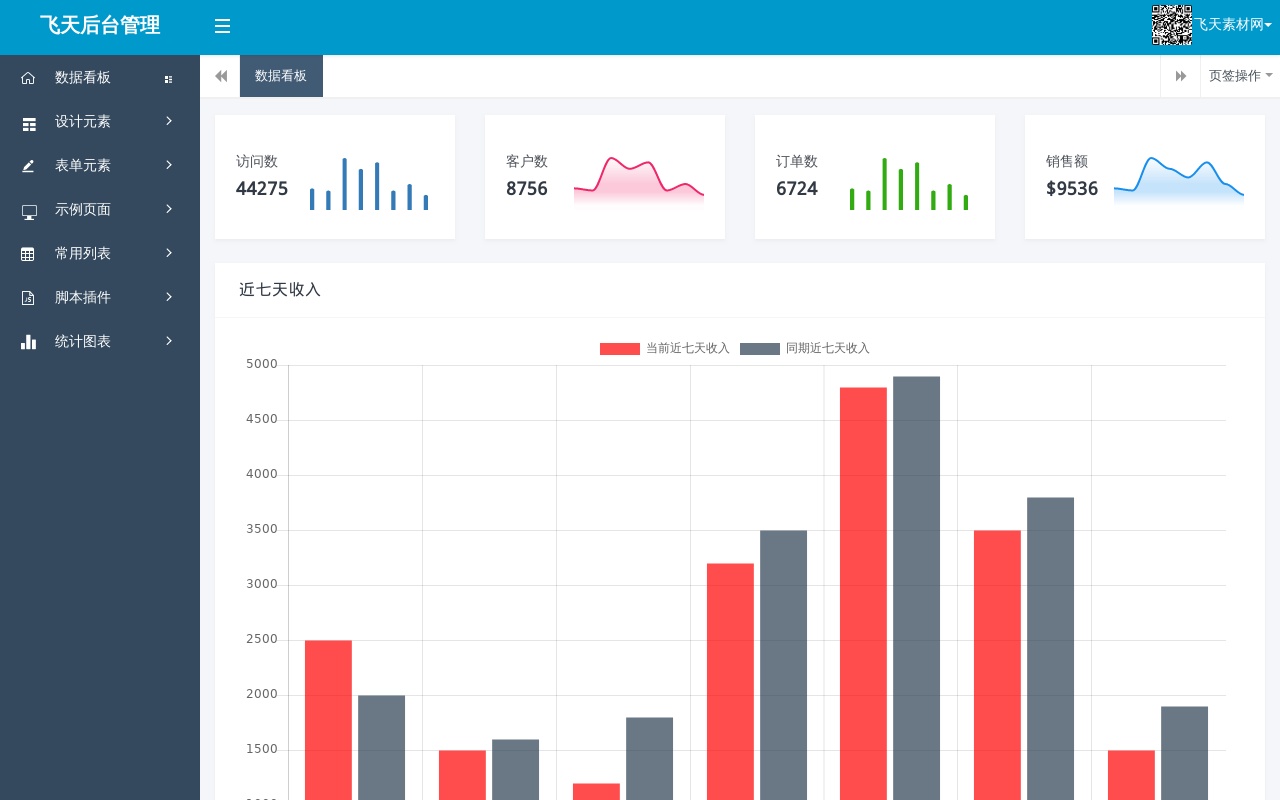The width and height of the screenshot is (1280, 800).
Task: Click the 脚本插件 file icon
Action: point(28,298)
